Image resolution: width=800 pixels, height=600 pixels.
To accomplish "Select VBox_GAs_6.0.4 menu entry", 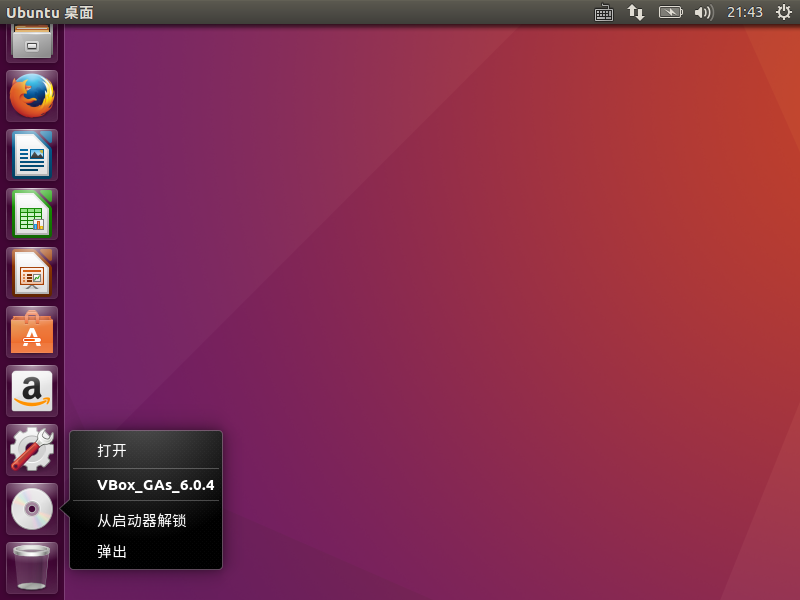I will coord(146,485).
